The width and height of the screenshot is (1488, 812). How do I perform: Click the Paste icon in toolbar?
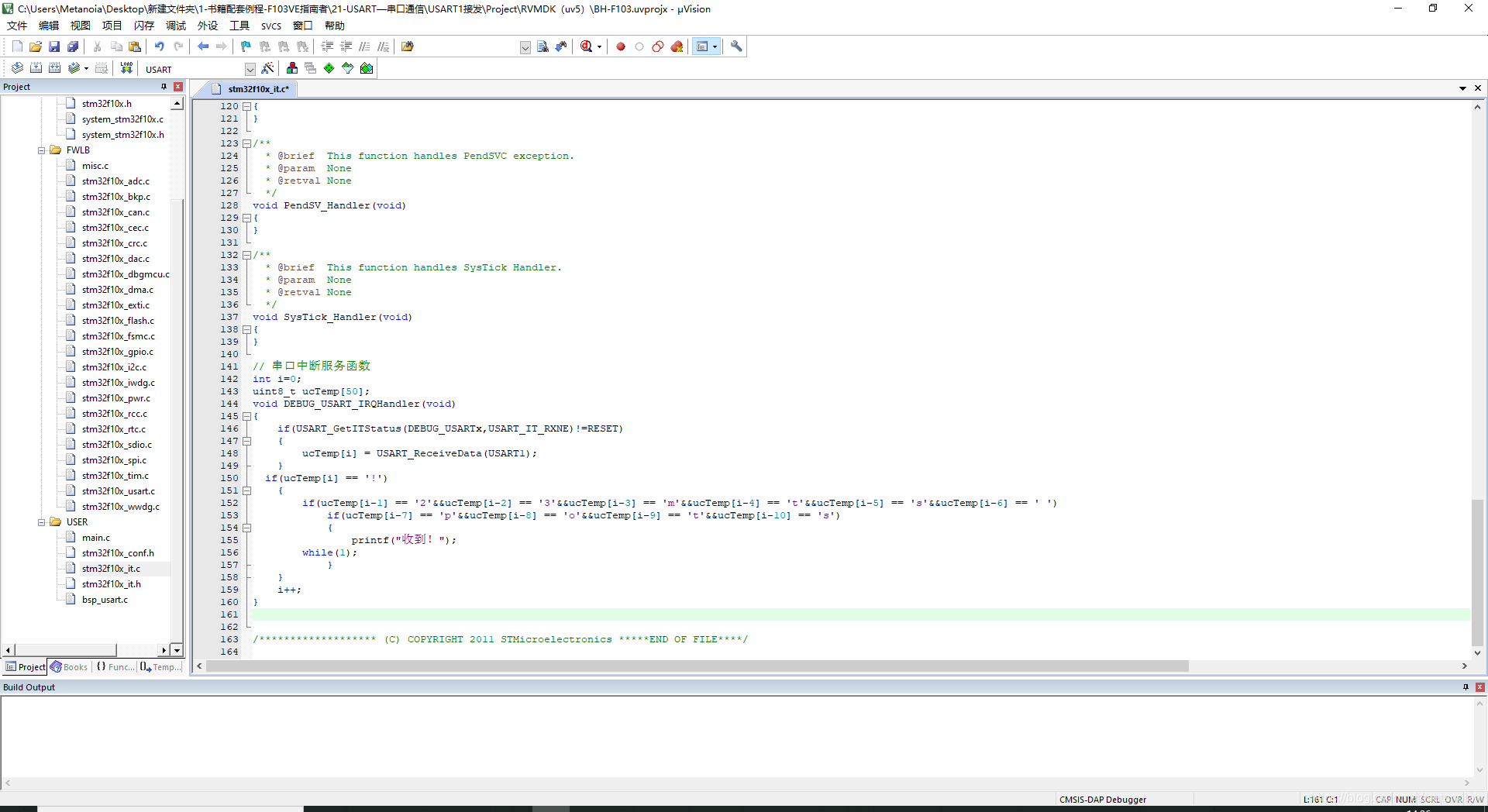pyautogui.click(x=135, y=46)
